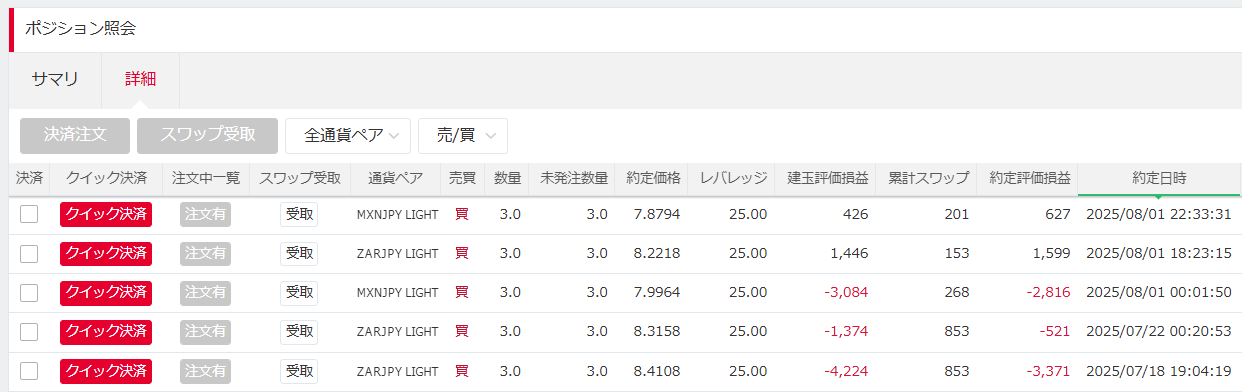Tick checkbox for MXNJPY position at 7.9964
The width and height of the screenshot is (1242, 392).
(29, 292)
